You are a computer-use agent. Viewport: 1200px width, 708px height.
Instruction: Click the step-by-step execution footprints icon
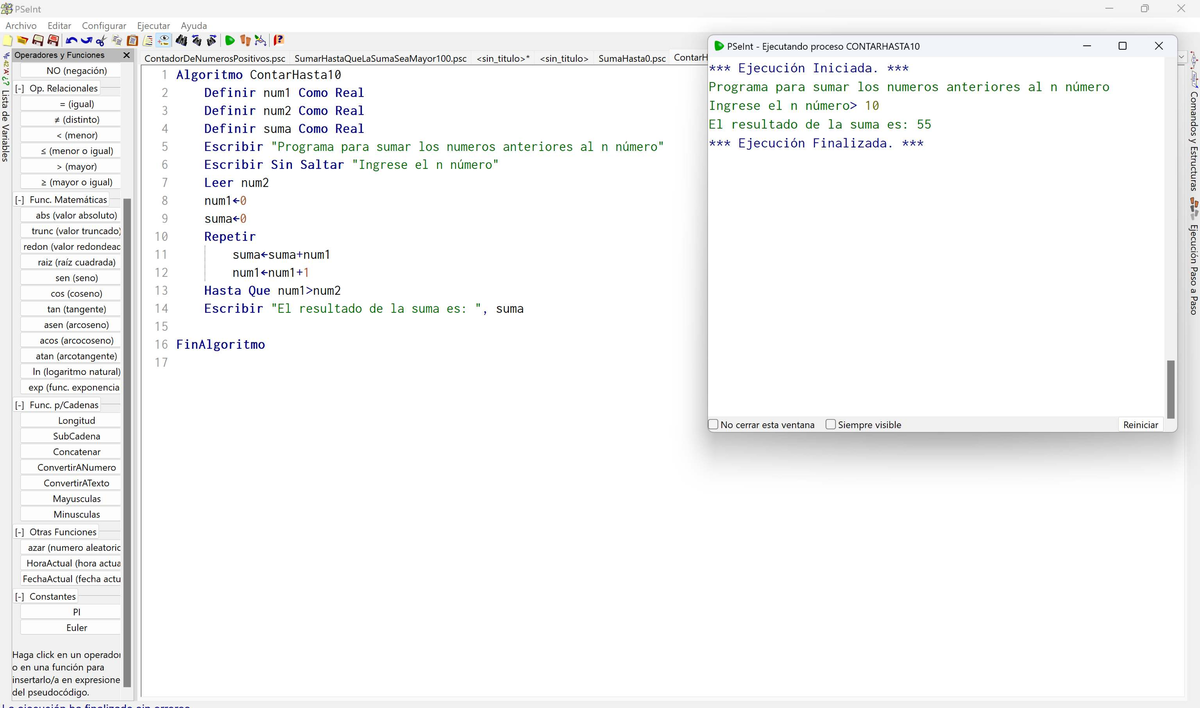[x=245, y=41]
